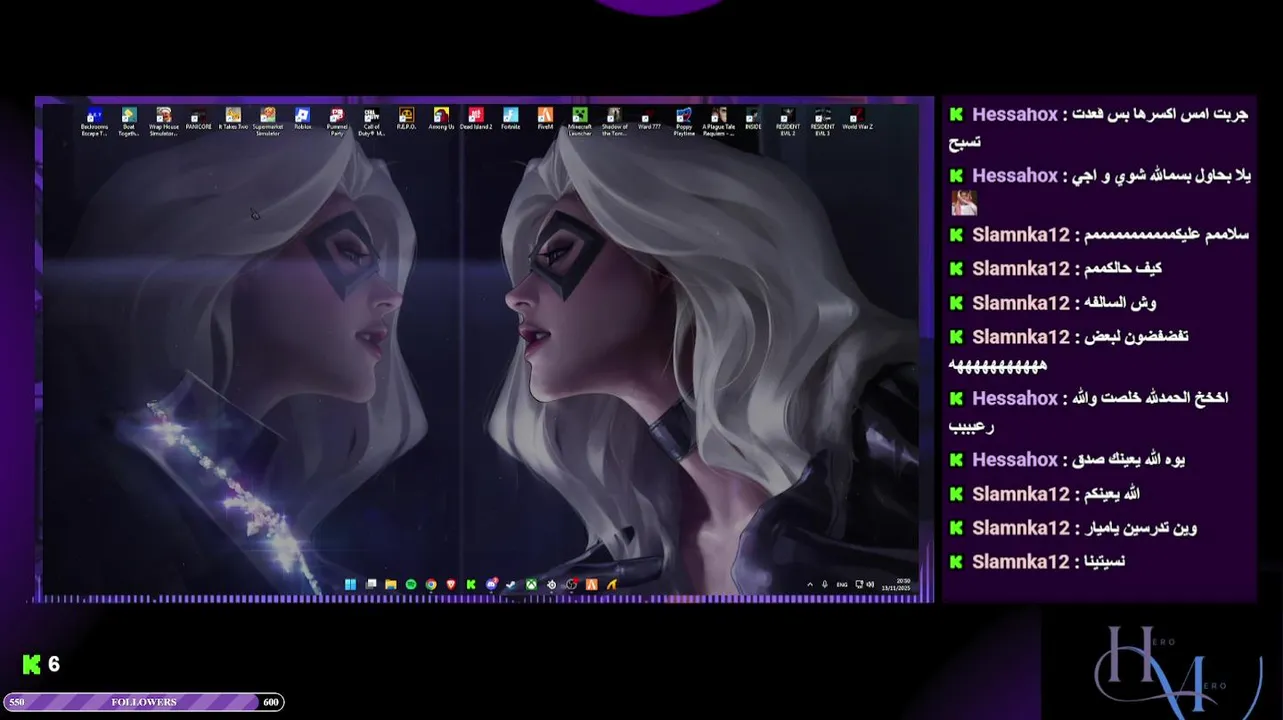
Task: Click the followers goal progress bar
Action: pyautogui.click(x=143, y=702)
